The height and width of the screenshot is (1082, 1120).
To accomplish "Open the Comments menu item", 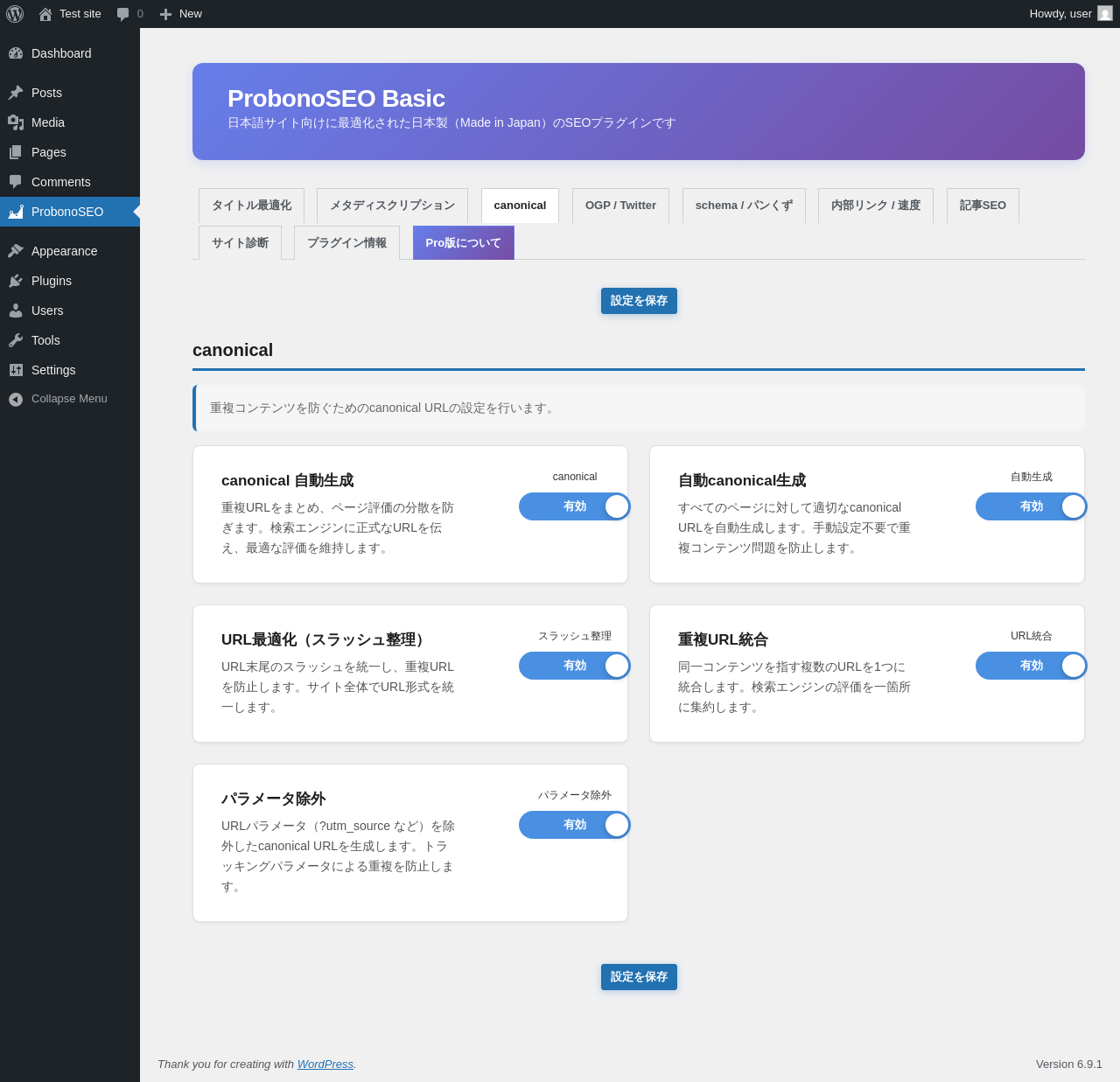I will [70, 182].
